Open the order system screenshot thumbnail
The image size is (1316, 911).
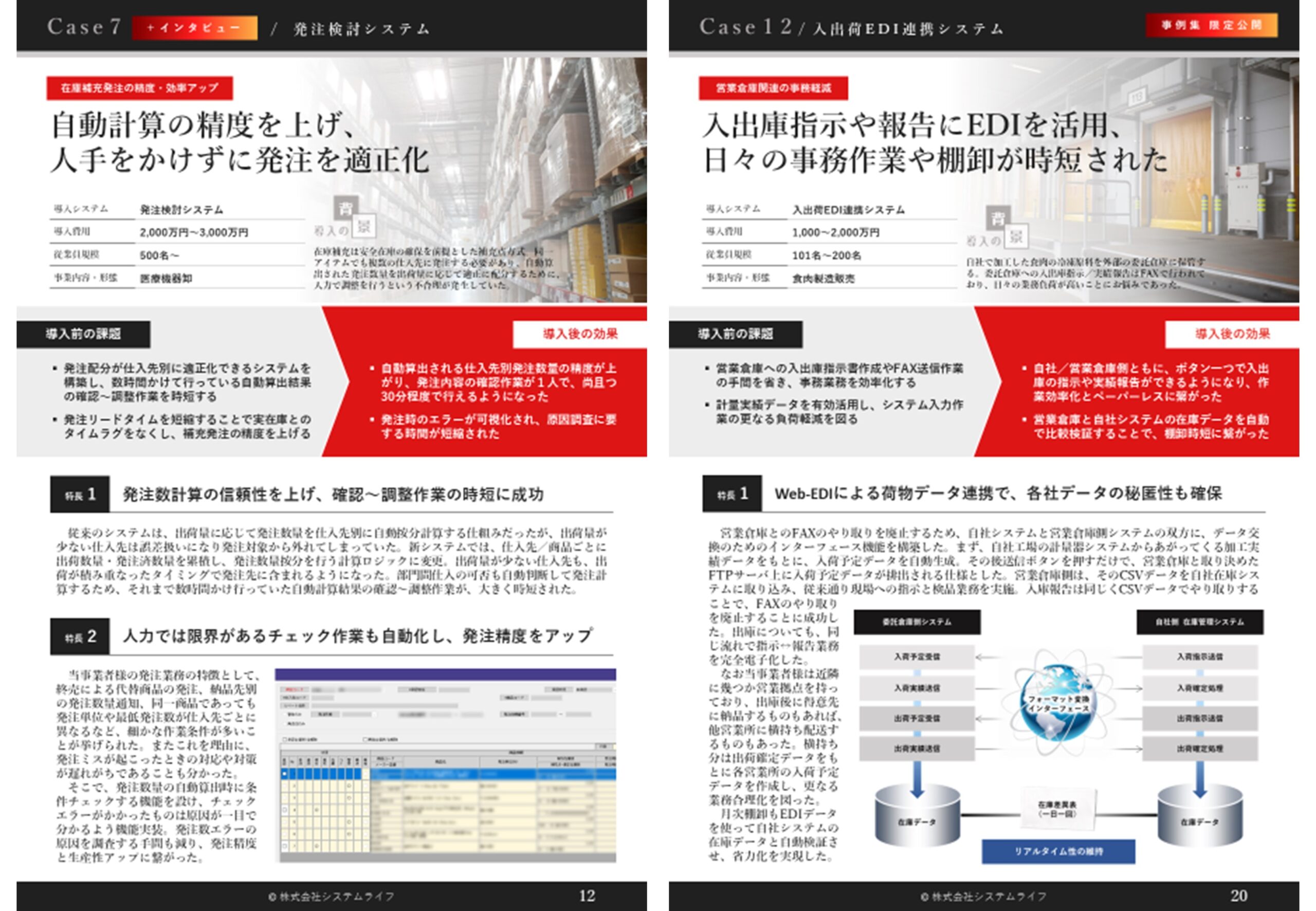click(x=445, y=765)
